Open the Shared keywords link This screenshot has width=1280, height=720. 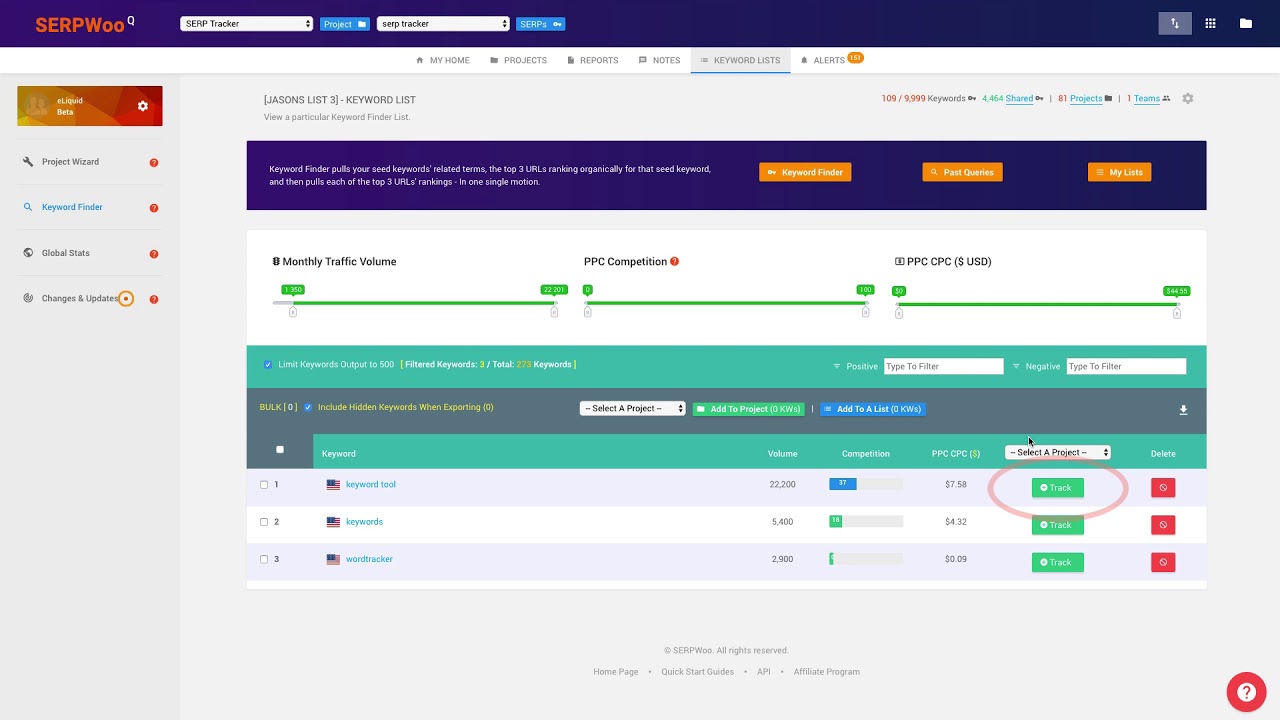click(x=1019, y=99)
